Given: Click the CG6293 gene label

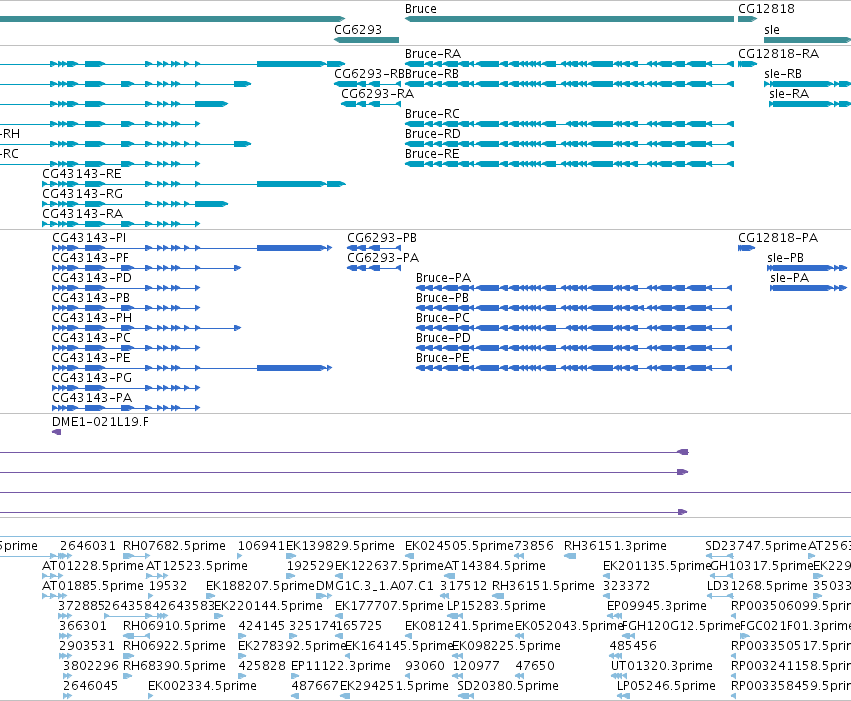Looking at the screenshot, I should coord(358,29).
